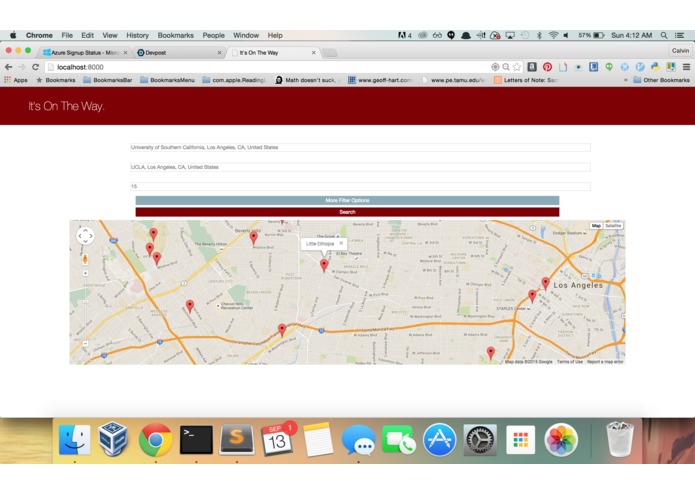This screenshot has width=695, height=494.
Task: Switch map to Satellite view
Action: click(x=613, y=226)
